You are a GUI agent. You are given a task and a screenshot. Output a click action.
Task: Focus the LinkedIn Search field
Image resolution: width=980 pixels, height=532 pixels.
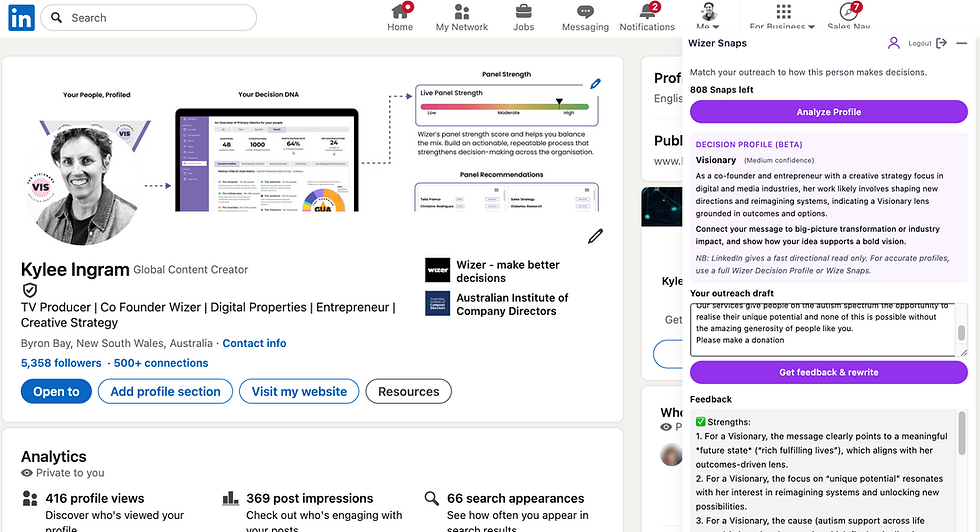pyautogui.click(x=149, y=18)
